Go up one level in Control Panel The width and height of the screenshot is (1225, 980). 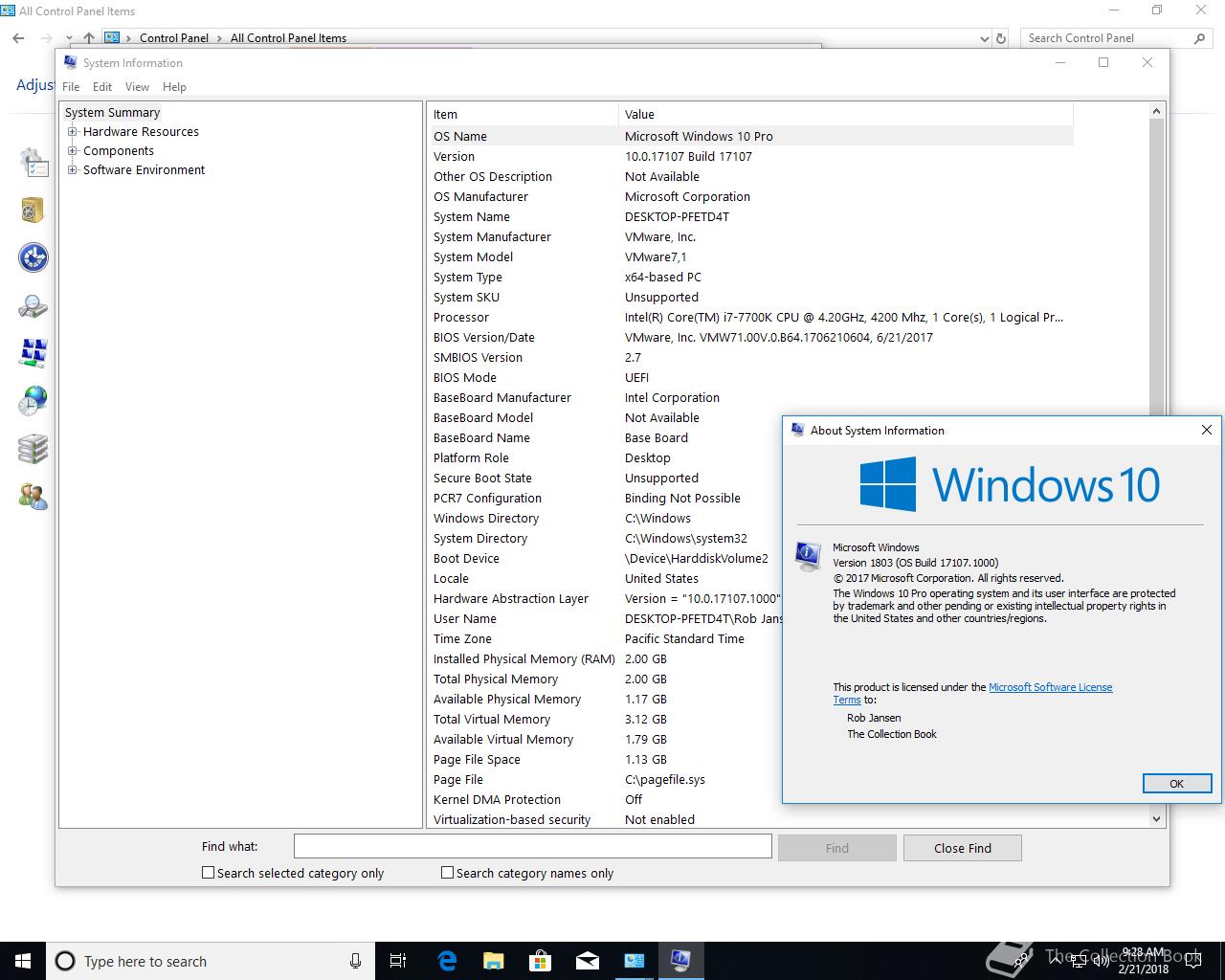click(x=88, y=38)
